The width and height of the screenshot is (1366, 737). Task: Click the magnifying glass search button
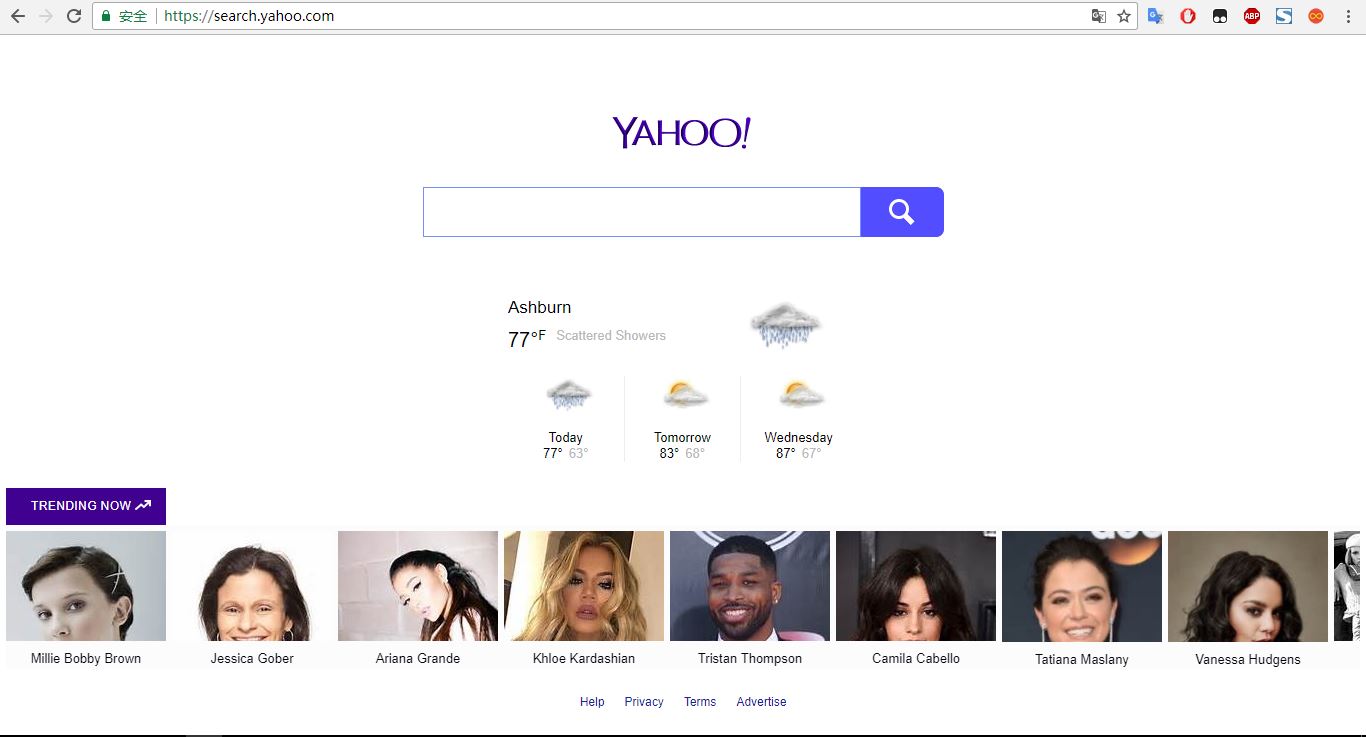902,212
